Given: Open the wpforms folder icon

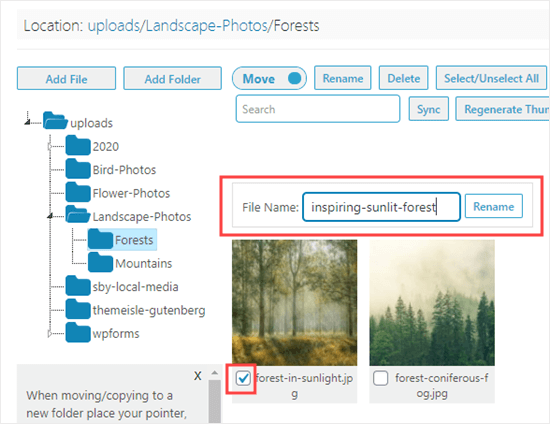Looking at the screenshot, I should (78, 333).
